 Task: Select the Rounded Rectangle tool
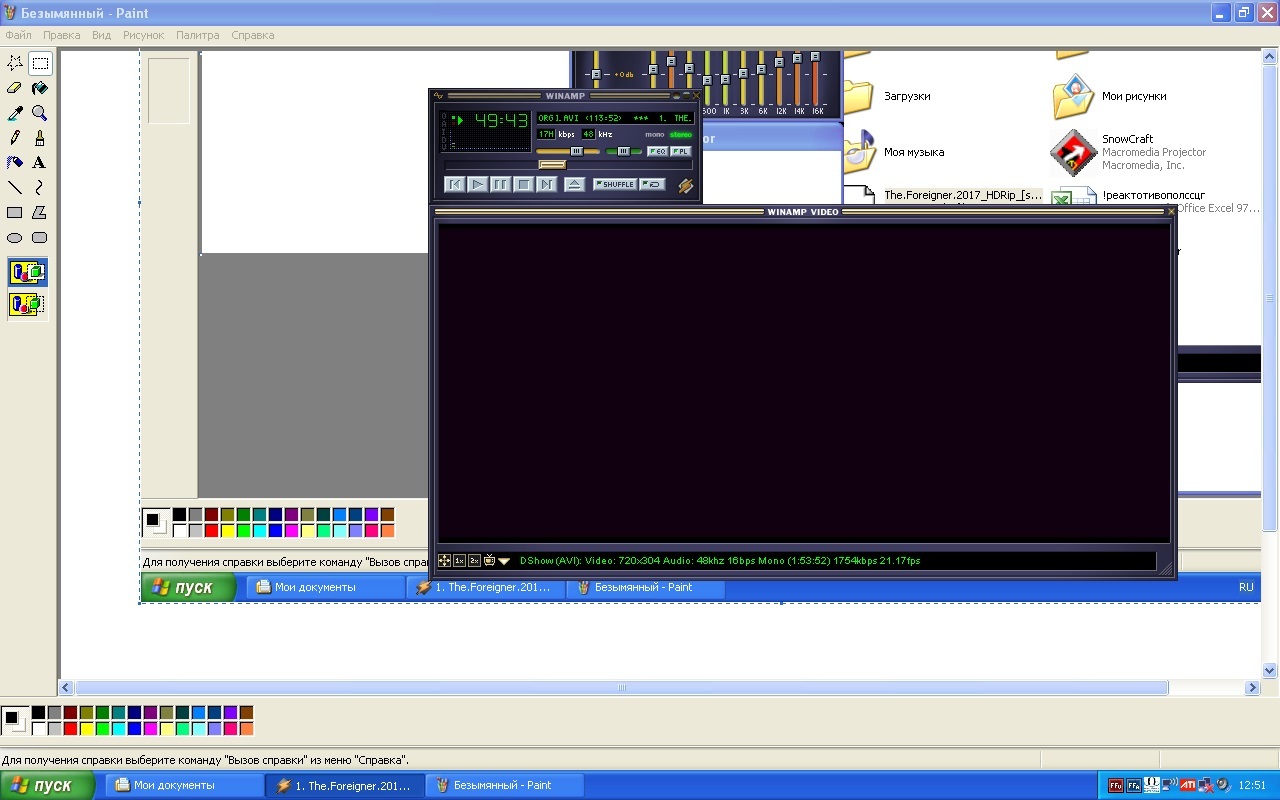point(40,238)
